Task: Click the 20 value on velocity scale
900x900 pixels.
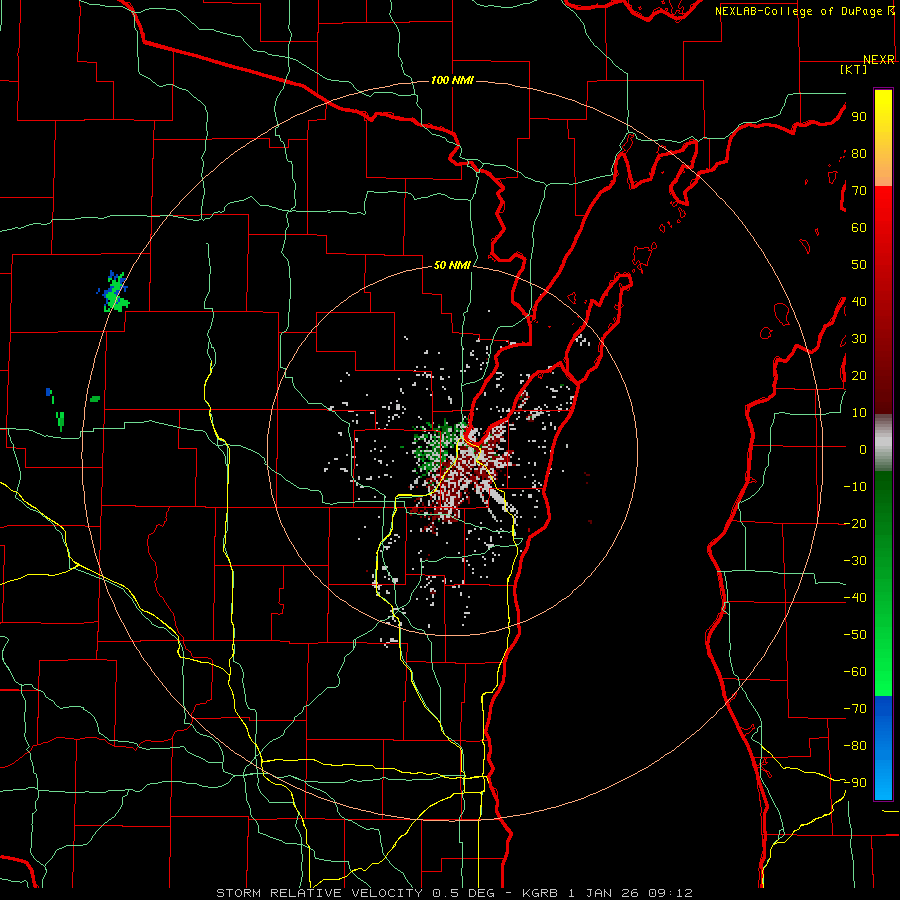Action: click(x=859, y=376)
